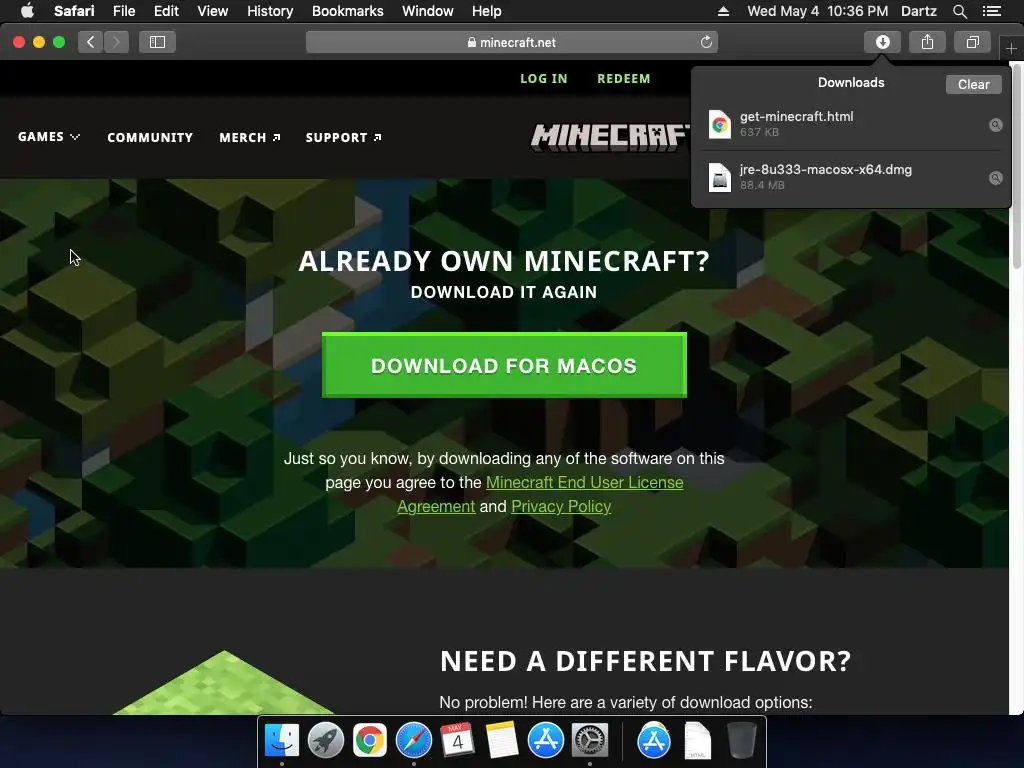The width and height of the screenshot is (1024, 768).
Task: Click the DOWNLOAD FOR MACOS button
Action: click(504, 365)
